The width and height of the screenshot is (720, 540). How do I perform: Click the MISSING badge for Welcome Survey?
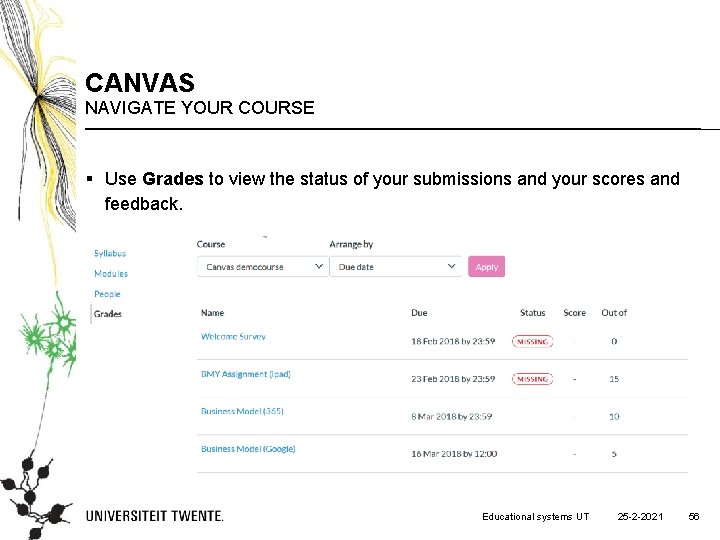coord(533,342)
